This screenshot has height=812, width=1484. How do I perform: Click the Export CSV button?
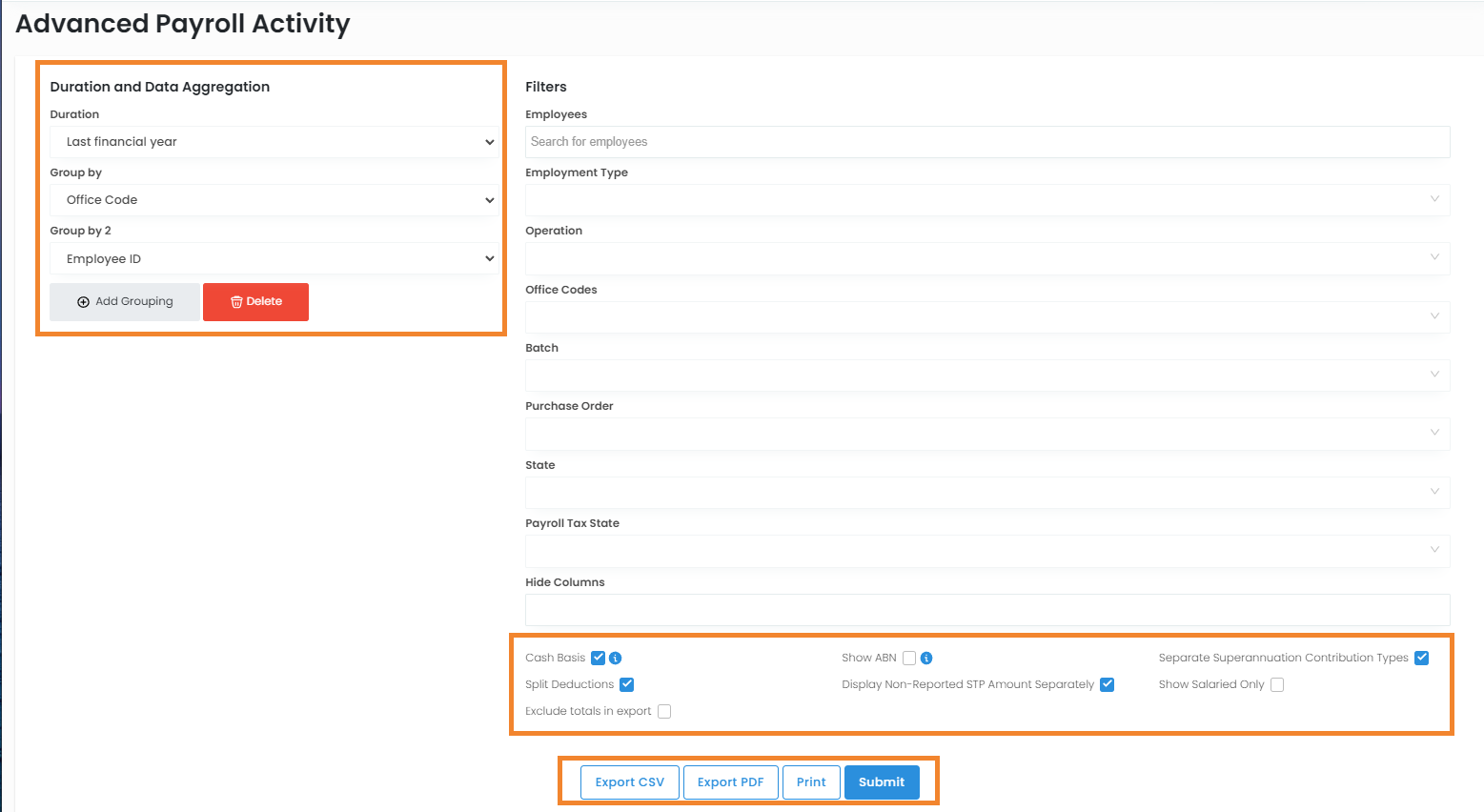(630, 782)
